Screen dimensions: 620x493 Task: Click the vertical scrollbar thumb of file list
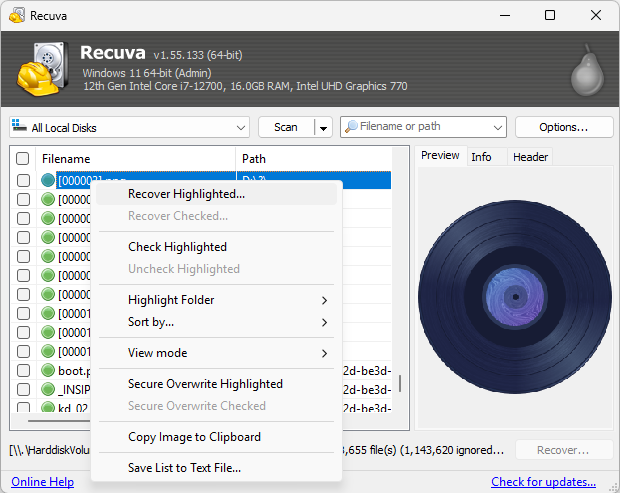pyautogui.click(x=400, y=383)
